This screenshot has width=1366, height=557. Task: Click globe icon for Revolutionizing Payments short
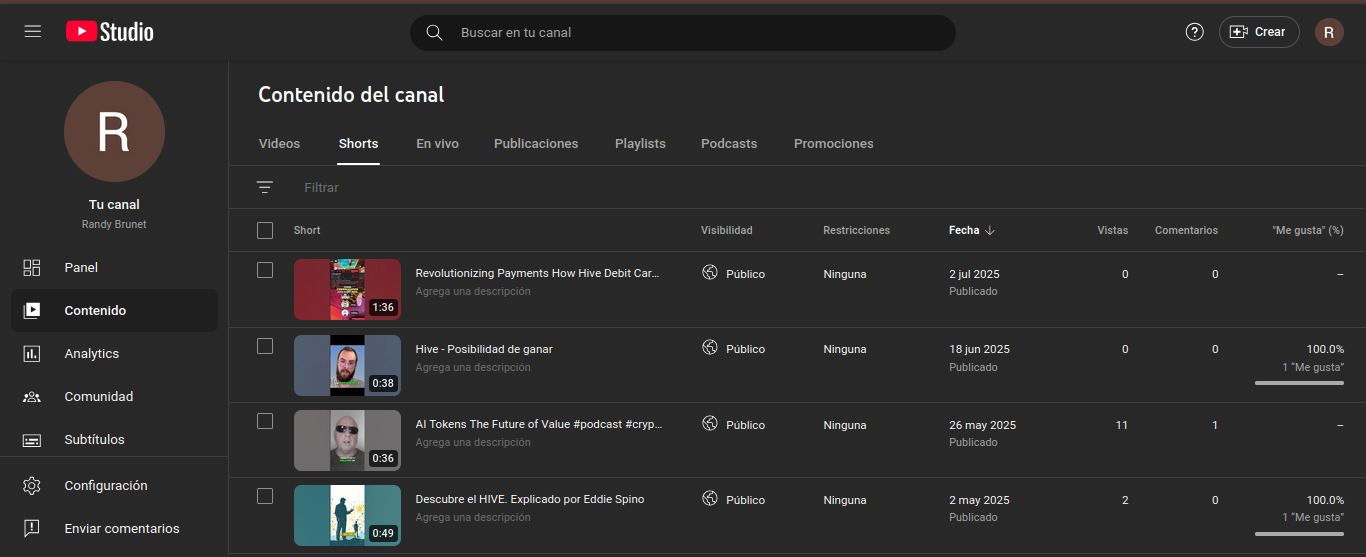click(710, 272)
